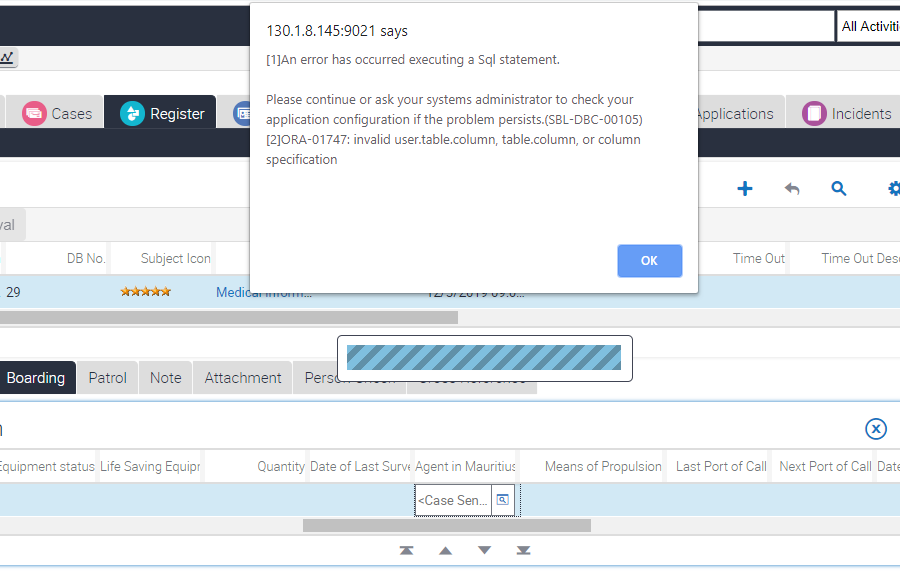
Task: Click the purple Incidents icon
Action: (x=814, y=114)
